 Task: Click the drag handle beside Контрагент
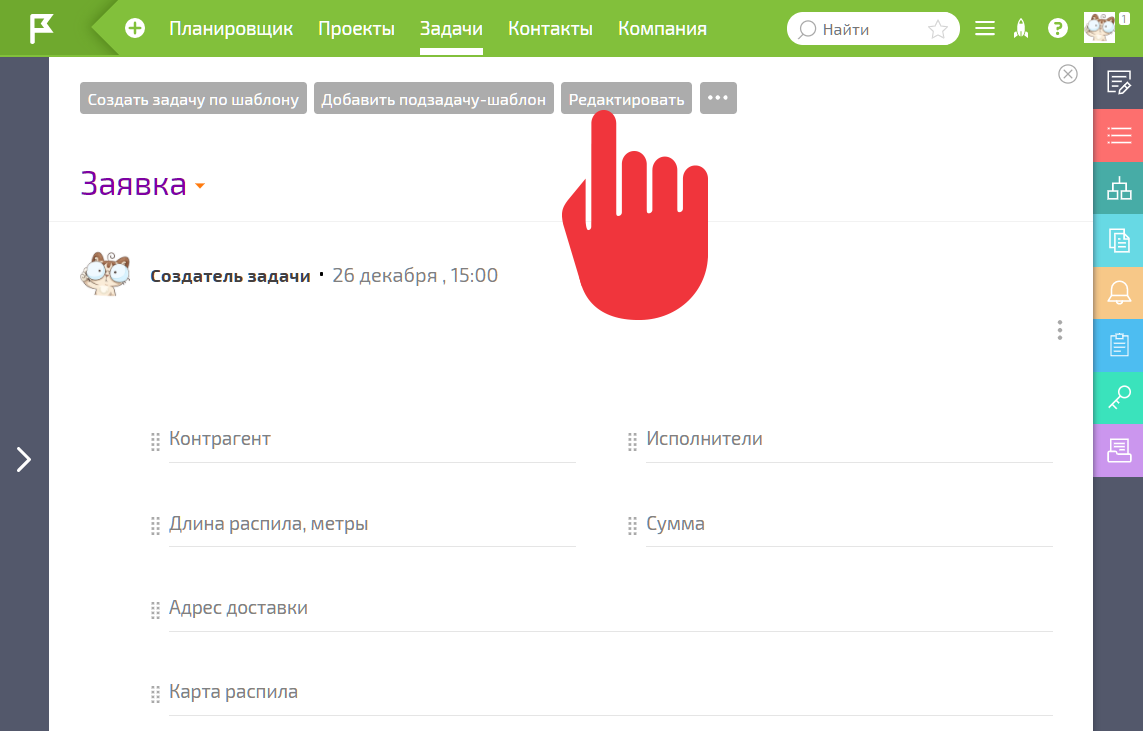155,442
